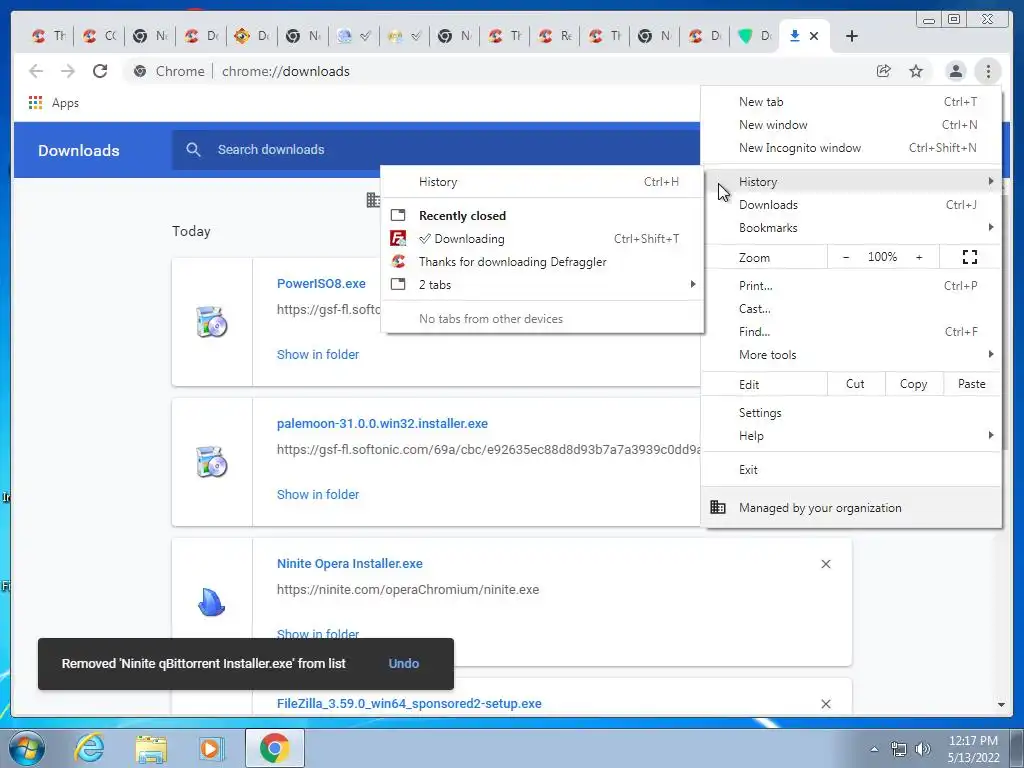Reload the downloads page
The height and width of the screenshot is (768, 1024).
click(x=100, y=71)
